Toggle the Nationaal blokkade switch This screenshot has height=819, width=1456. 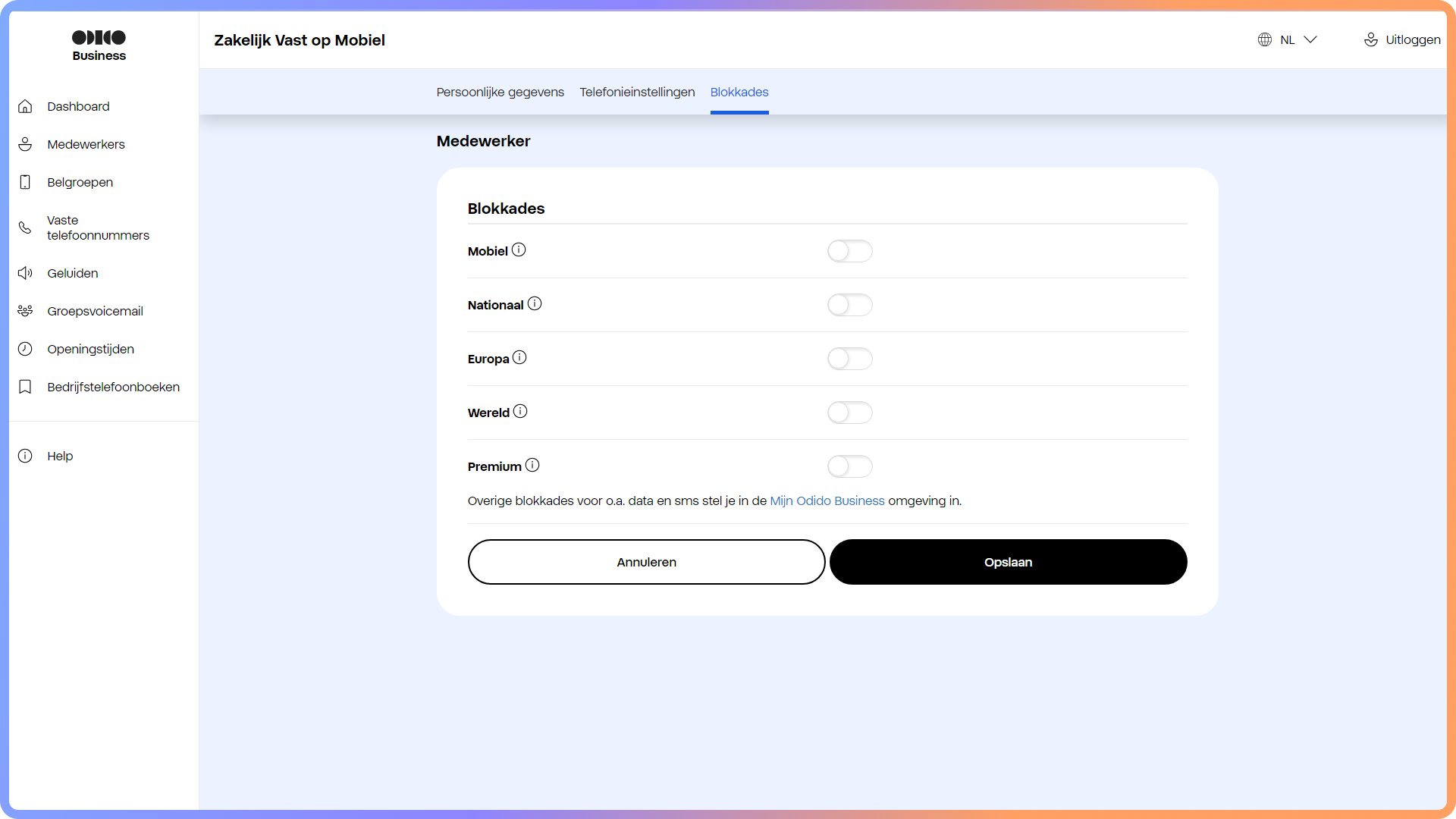click(849, 305)
